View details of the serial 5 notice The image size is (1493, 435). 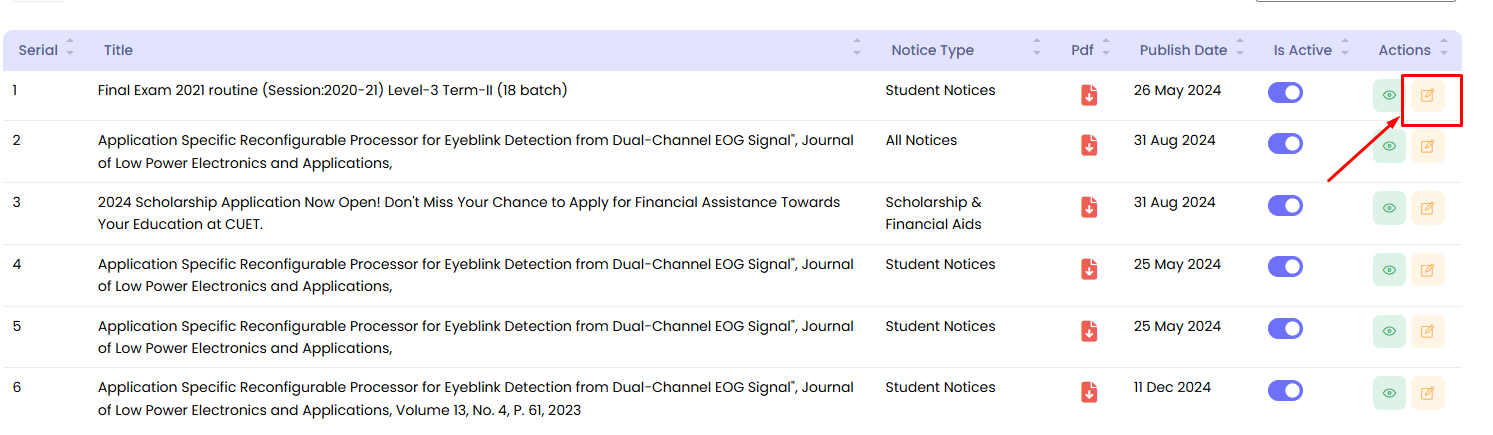pos(1389,331)
